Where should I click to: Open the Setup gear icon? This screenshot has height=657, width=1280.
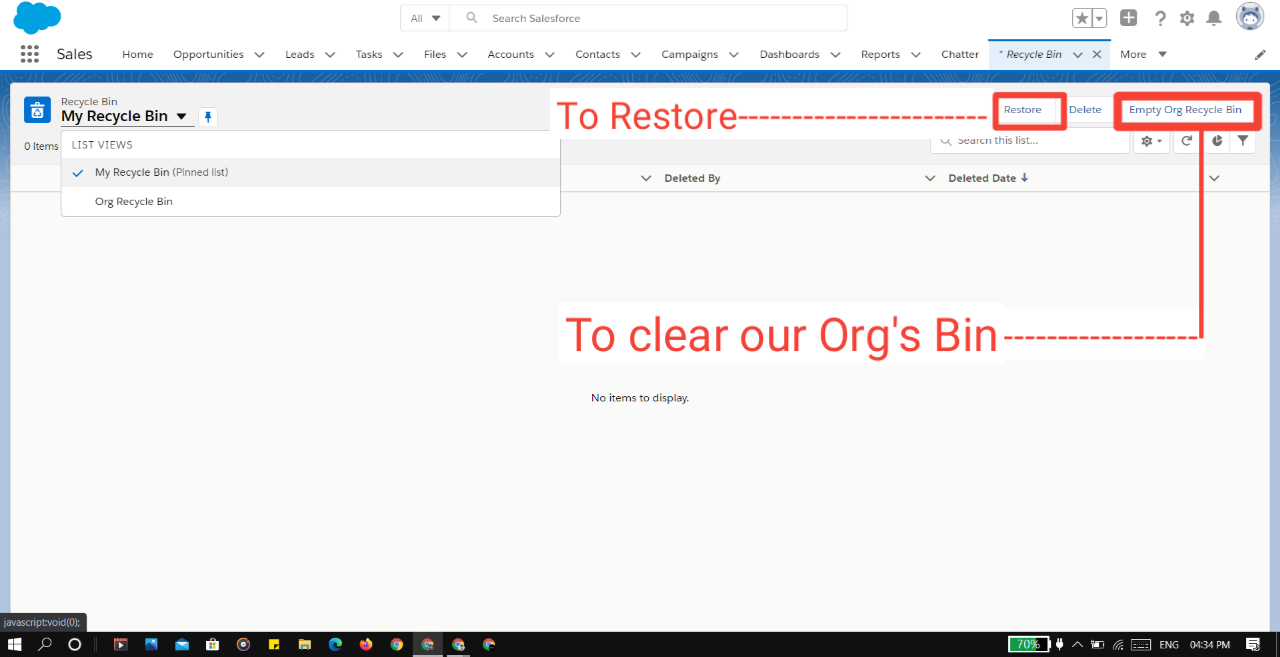(x=1186, y=17)
